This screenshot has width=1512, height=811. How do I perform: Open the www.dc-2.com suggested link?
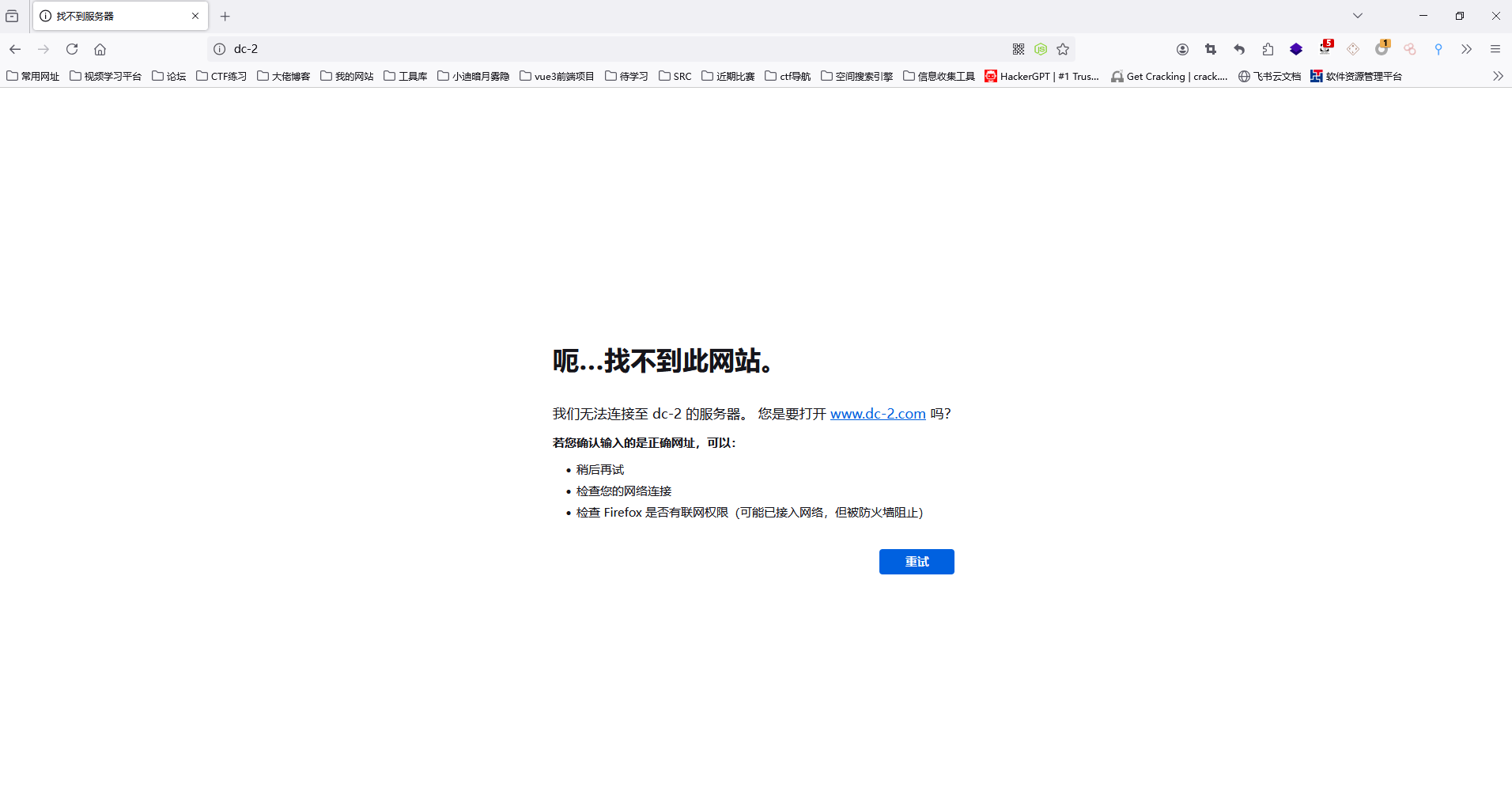point(877,414)
